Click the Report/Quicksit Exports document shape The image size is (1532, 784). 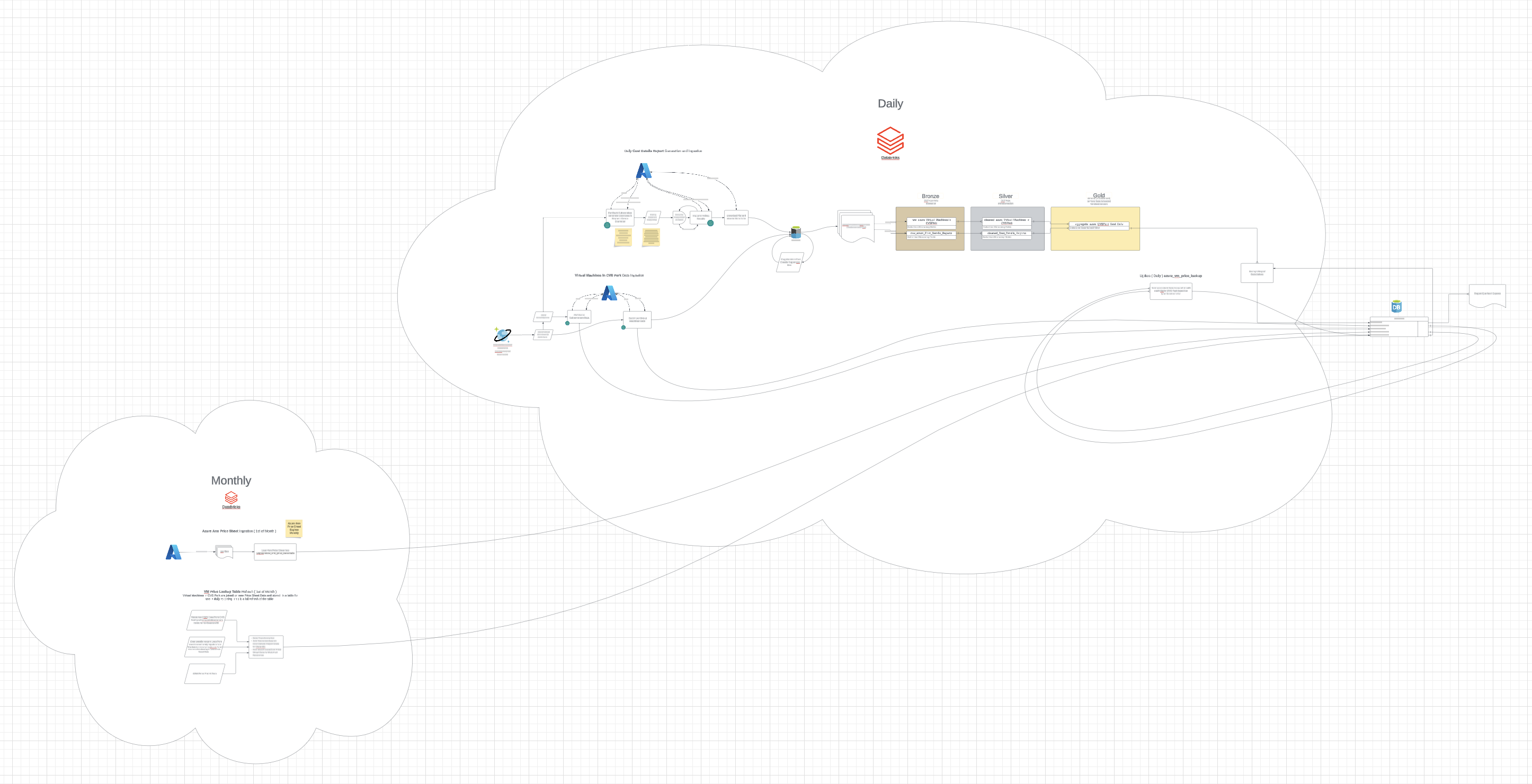click(1487, 295)
